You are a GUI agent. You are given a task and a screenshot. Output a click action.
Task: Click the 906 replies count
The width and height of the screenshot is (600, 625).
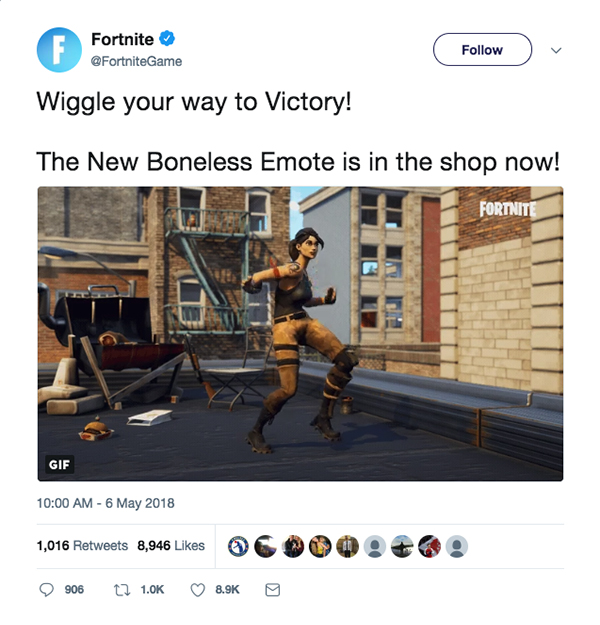74,590
